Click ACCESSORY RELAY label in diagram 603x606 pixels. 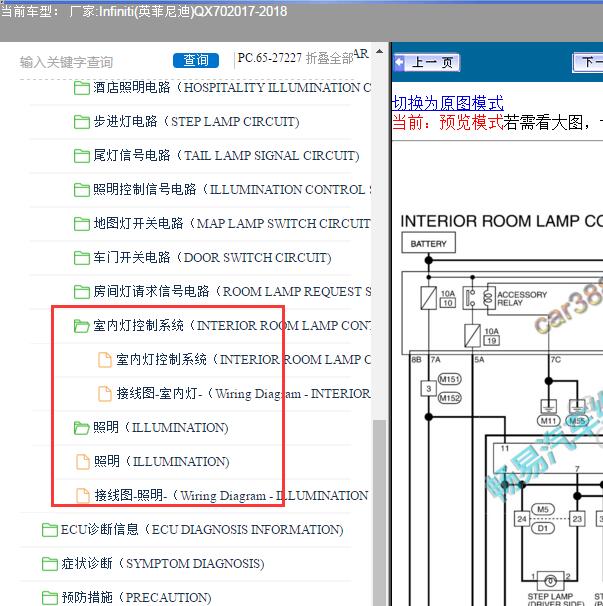click(x=522, y=298)
